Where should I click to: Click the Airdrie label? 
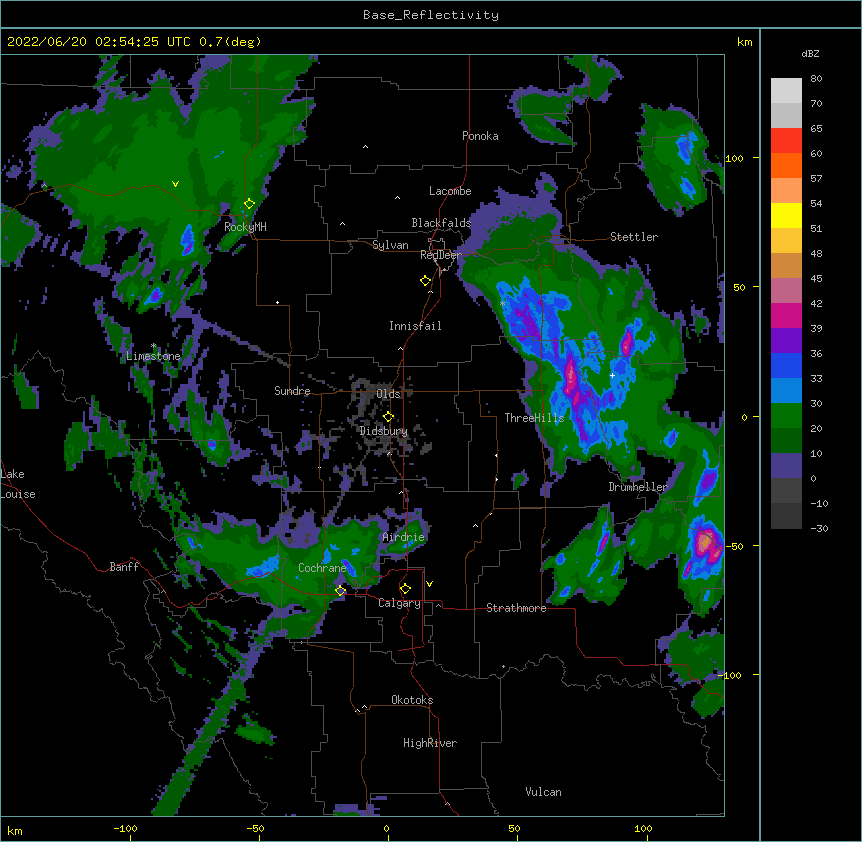tap(404, 537)
